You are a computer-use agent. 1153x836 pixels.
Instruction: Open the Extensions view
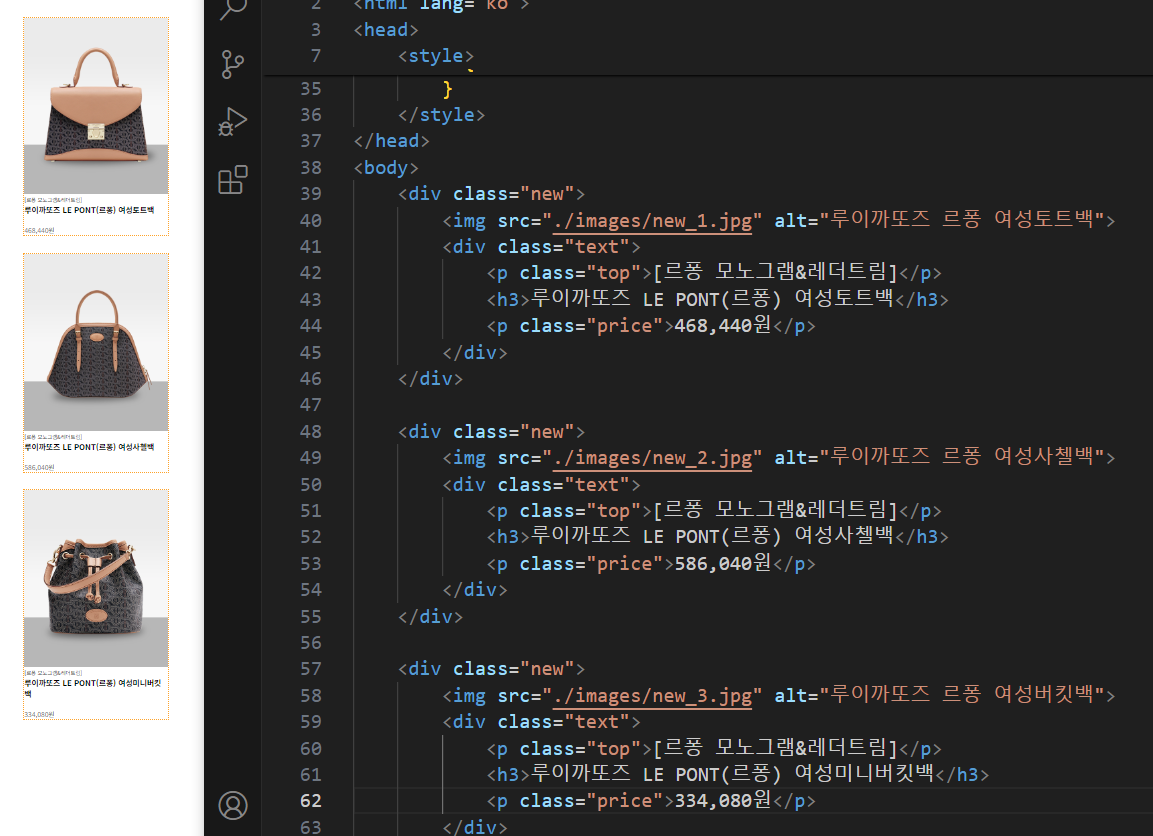coord(233,179)
